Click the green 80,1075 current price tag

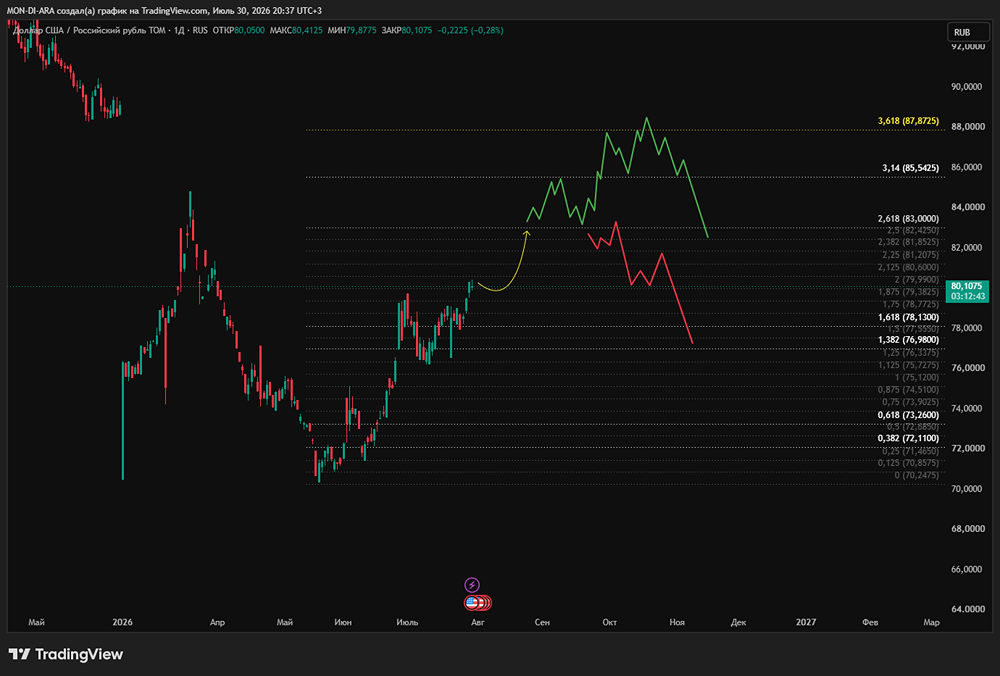click(967, 291)
